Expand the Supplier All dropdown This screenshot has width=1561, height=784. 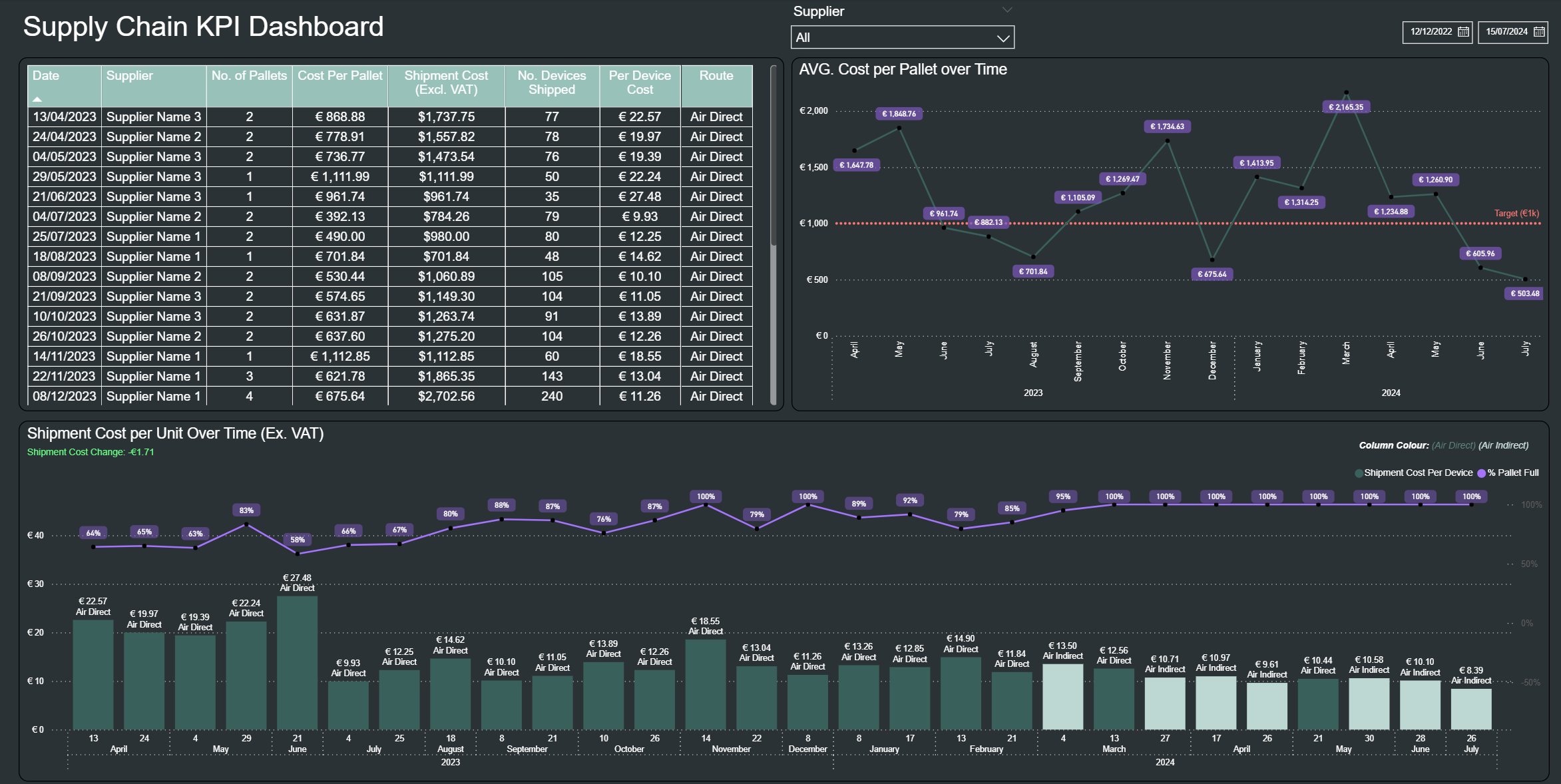click(1003, 38)
